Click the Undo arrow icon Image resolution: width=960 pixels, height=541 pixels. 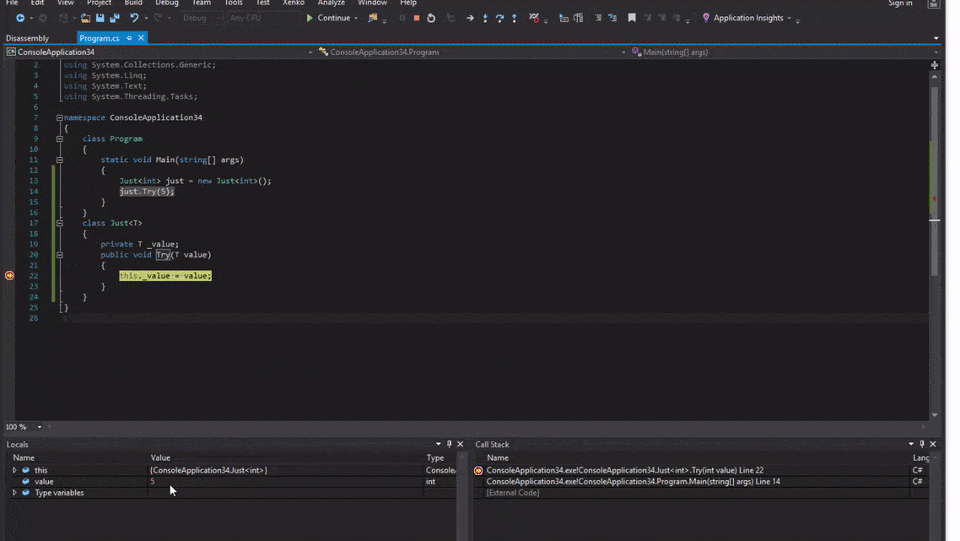[134, 18]
